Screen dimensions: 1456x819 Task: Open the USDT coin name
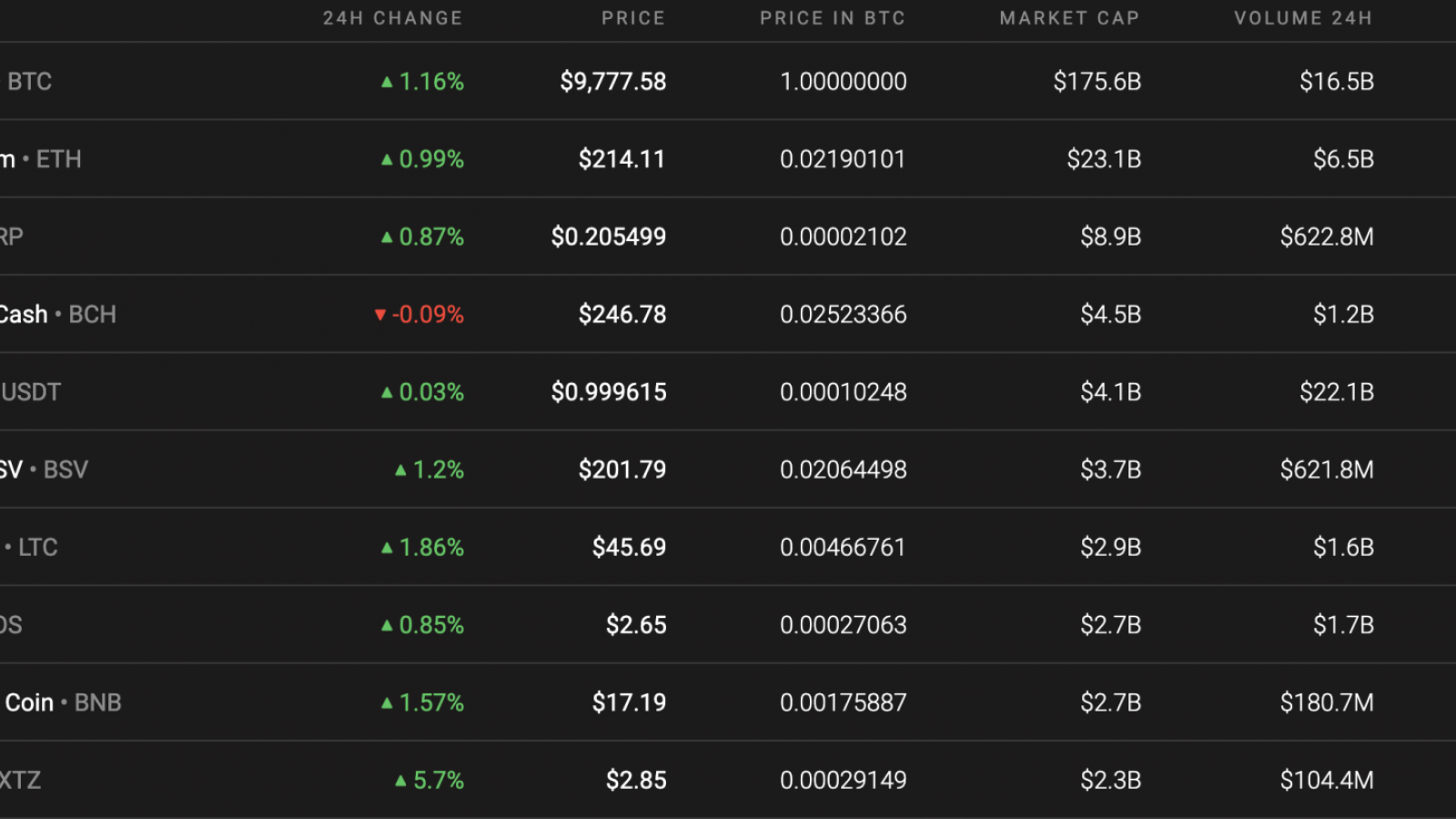[x=31, y=392]
